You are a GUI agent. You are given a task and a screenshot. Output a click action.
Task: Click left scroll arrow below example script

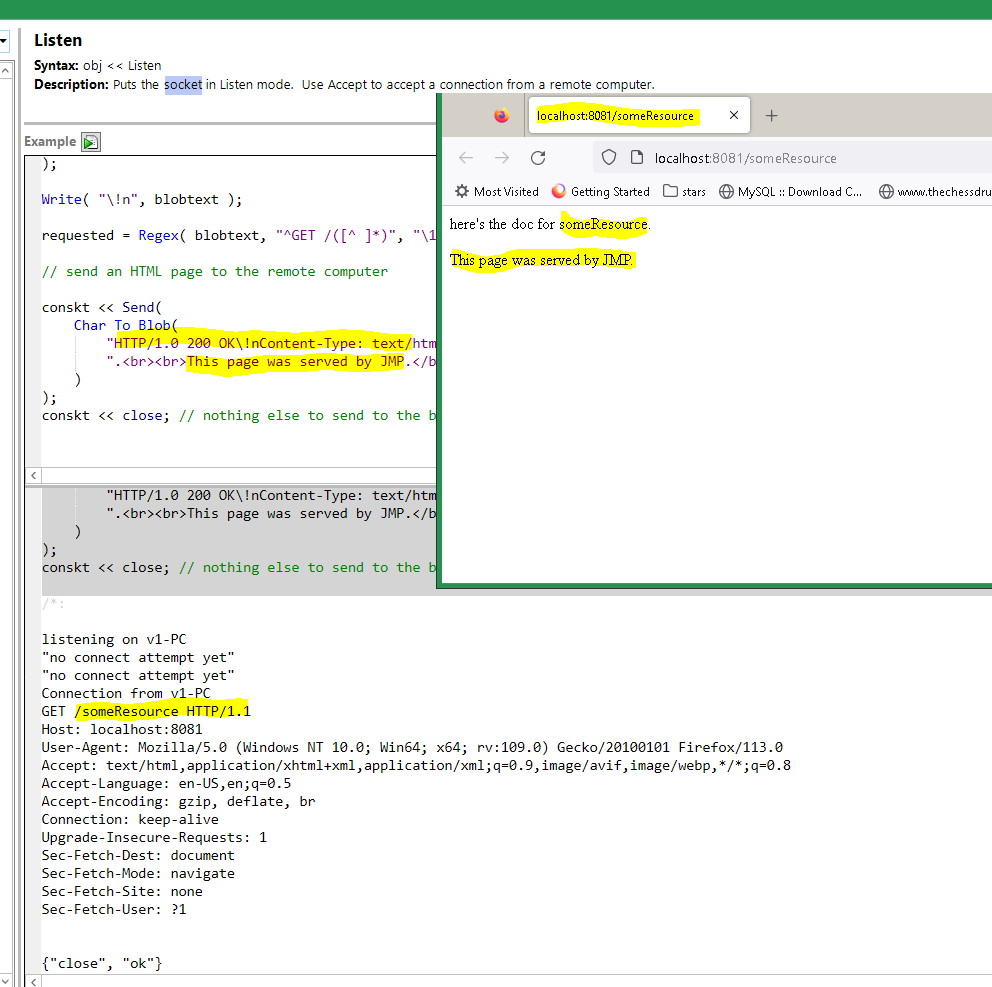pyautogui.click(x=34, y=475)
